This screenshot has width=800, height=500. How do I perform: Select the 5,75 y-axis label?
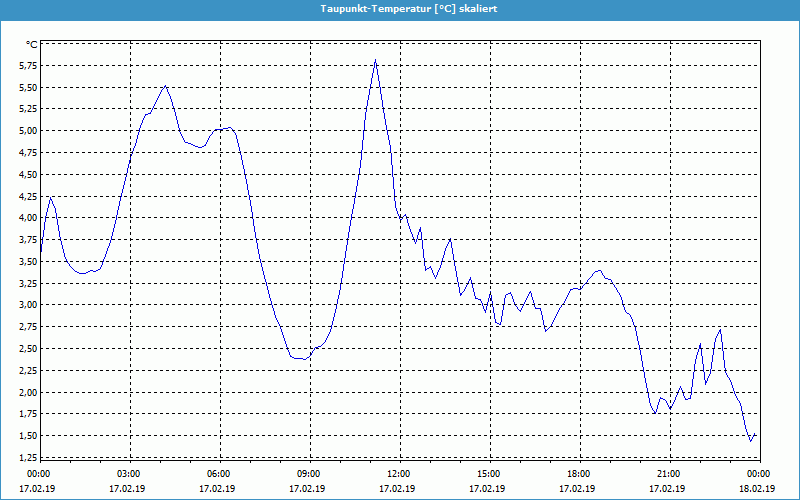27,66
